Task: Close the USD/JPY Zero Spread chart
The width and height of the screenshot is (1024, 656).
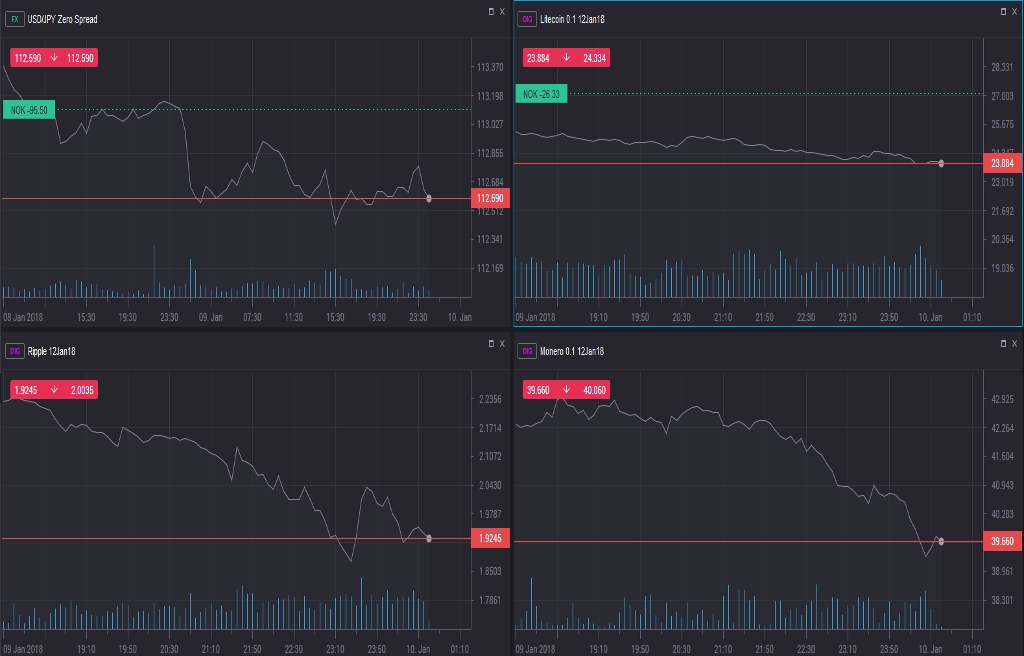Action: (503, 11)
